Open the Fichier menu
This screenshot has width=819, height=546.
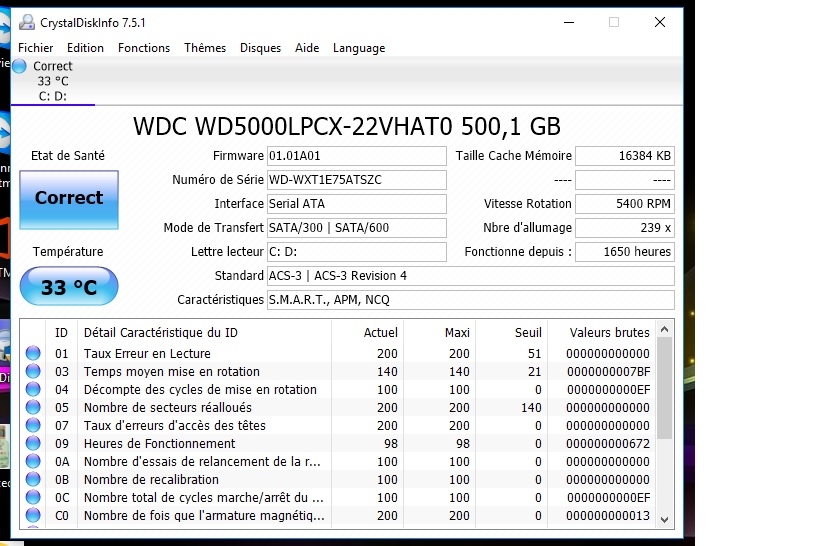click(36, 48)
